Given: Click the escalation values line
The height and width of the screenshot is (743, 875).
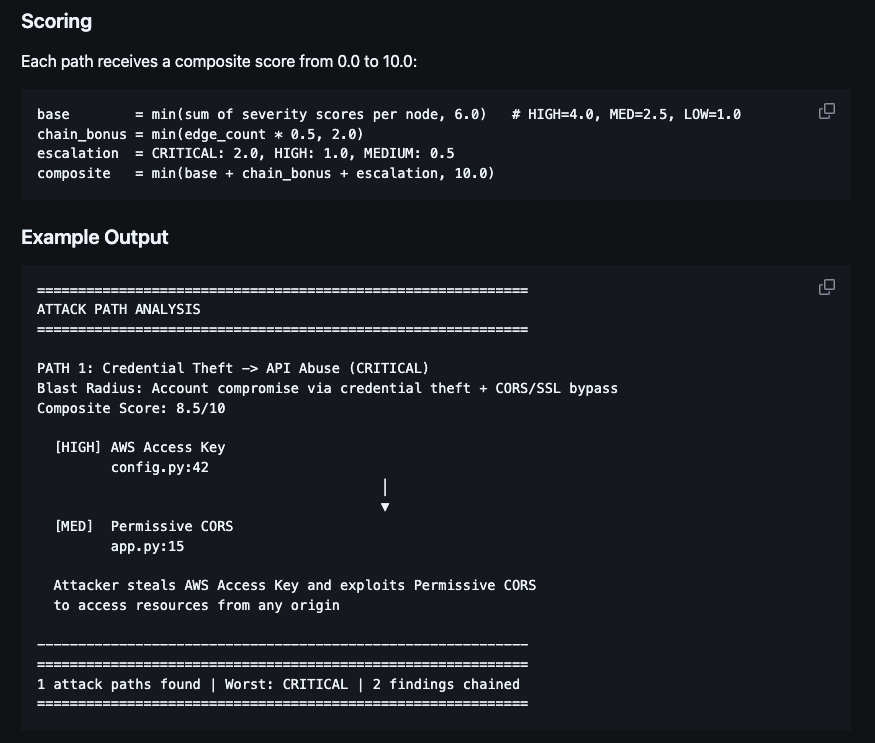Looking at the screenshot, I should (246, 154).
